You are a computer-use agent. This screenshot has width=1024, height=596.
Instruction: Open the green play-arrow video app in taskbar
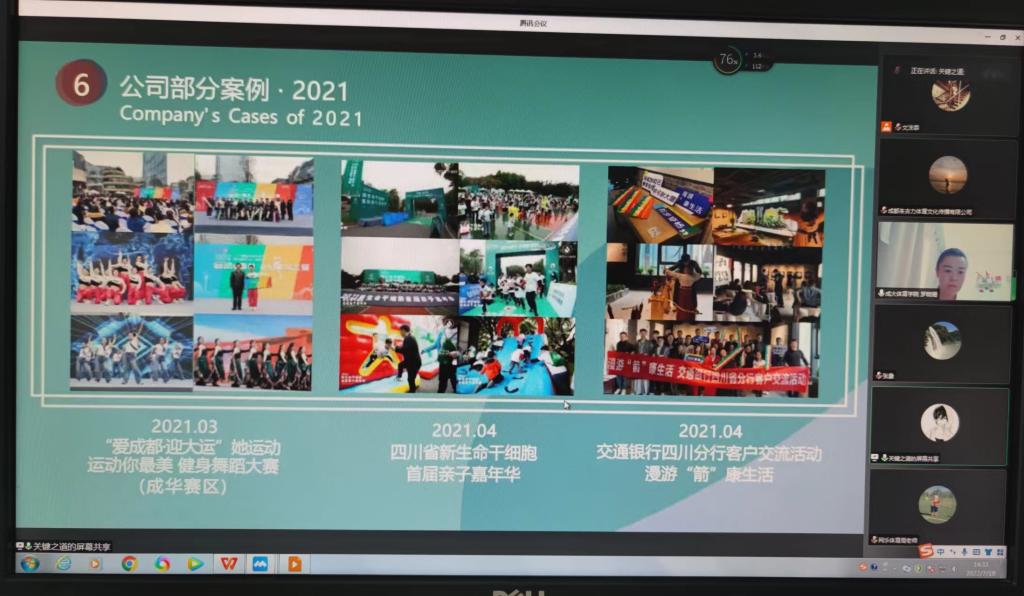[195, 563]
